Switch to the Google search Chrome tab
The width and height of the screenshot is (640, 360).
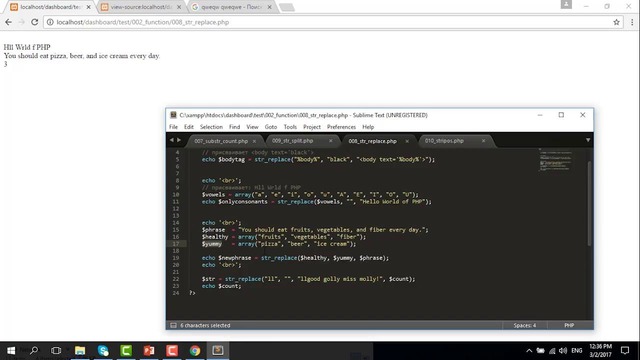click(231, 7)
